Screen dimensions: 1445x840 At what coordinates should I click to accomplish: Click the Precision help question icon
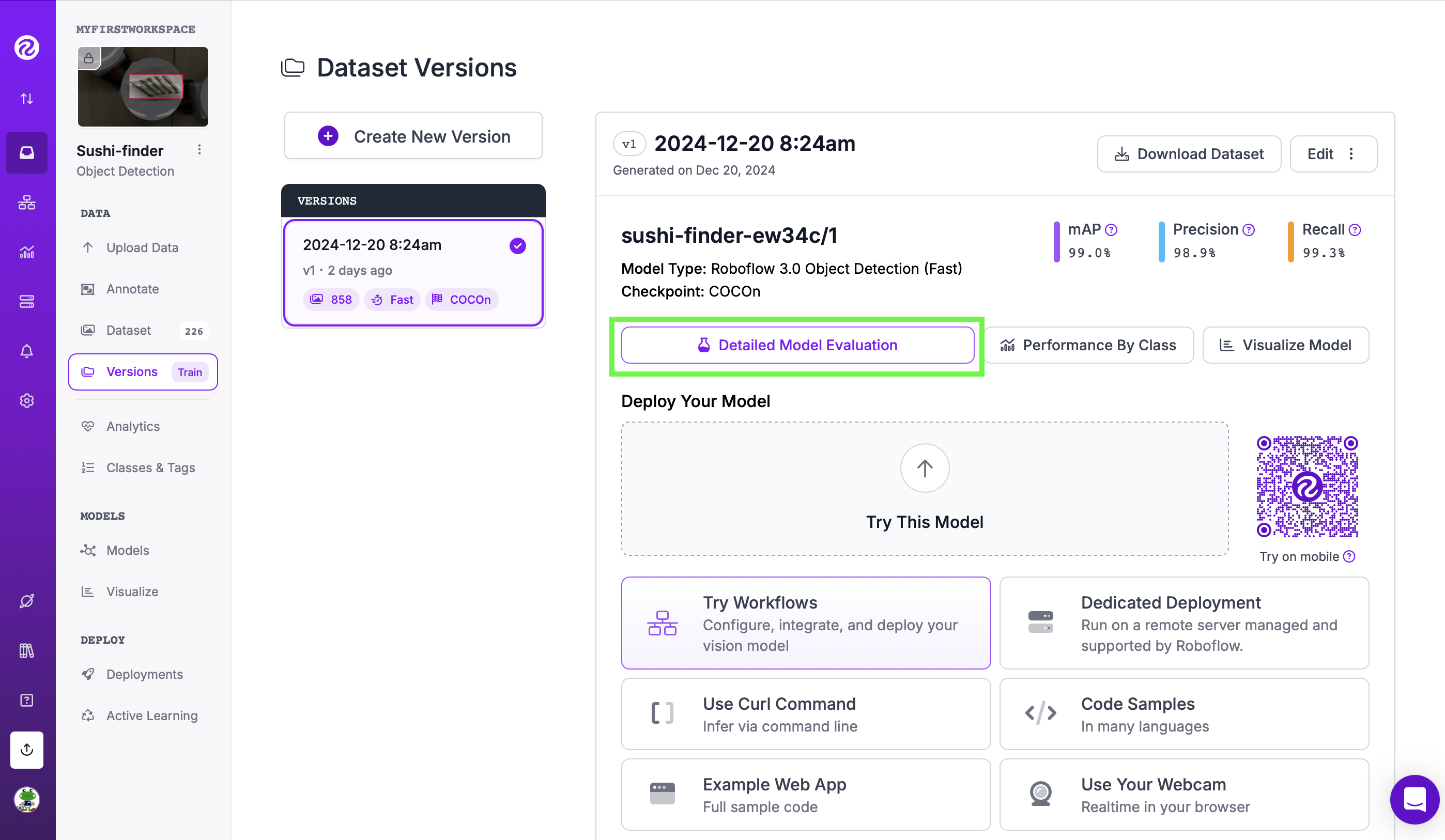tap(1248, 230)
